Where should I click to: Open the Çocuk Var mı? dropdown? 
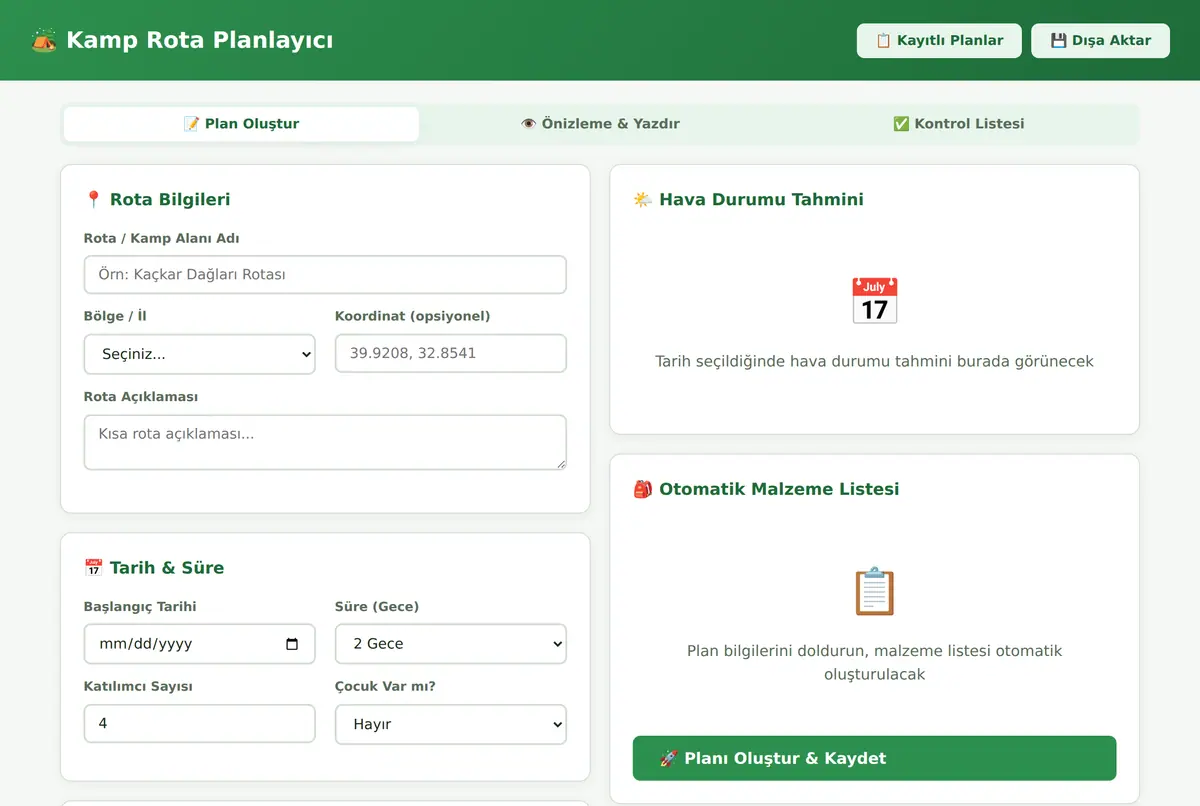[x=451, y=724]
